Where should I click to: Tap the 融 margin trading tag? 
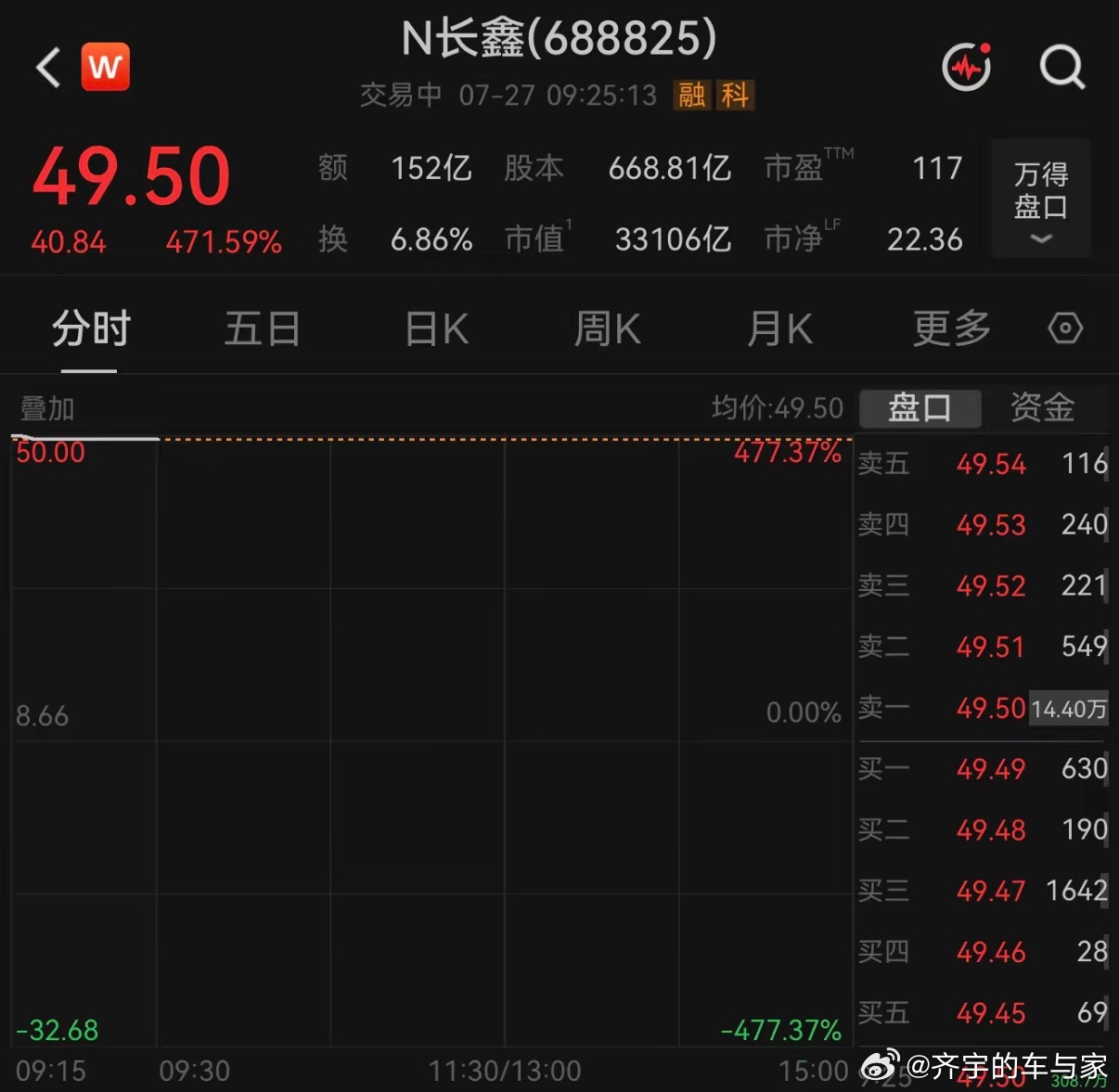pos(692,95)
